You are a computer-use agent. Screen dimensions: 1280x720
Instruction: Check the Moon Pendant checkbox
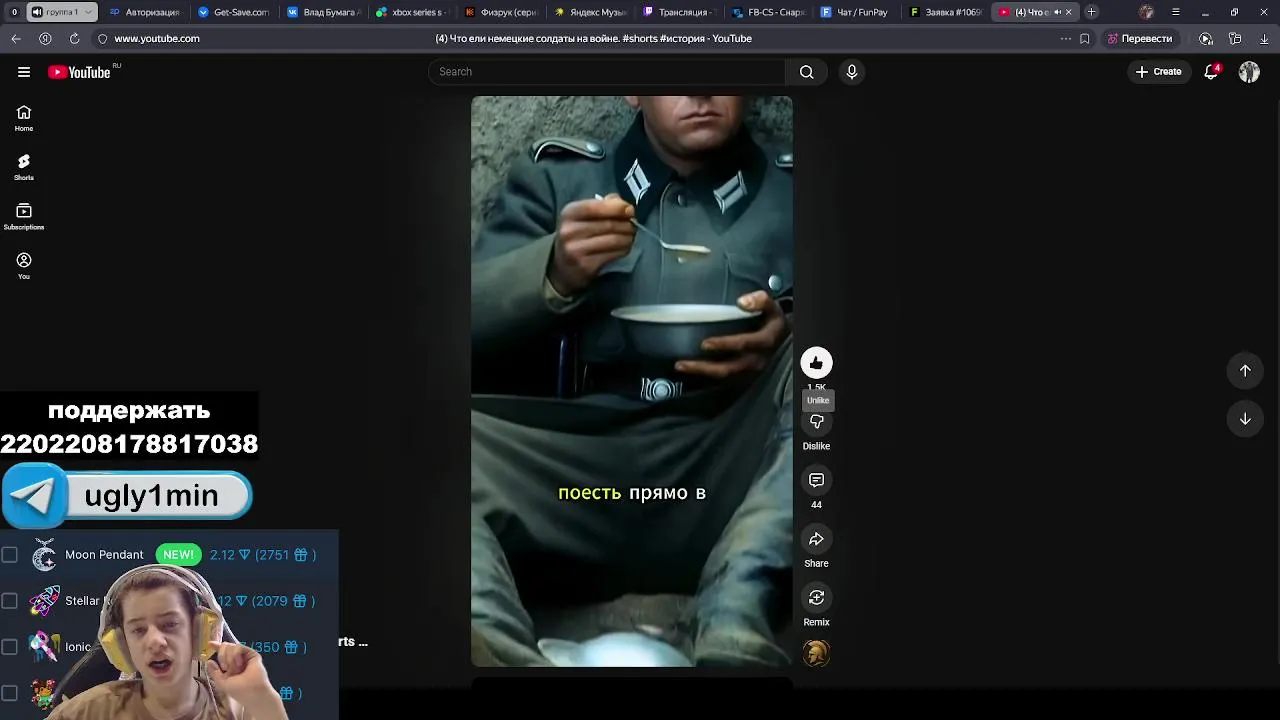[x=10, y=555]
